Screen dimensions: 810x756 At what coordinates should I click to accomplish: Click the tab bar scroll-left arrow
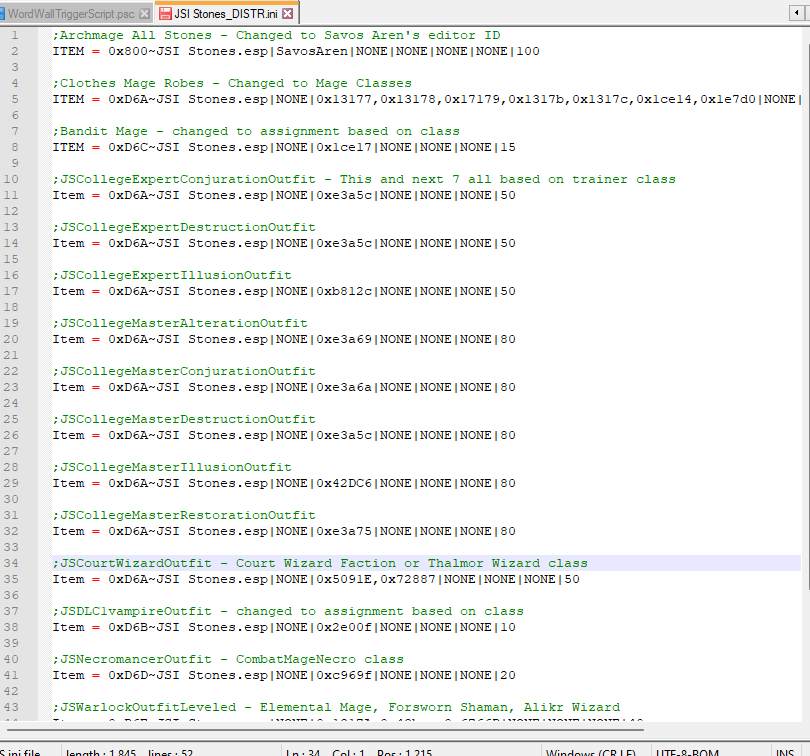click(797, 13)
